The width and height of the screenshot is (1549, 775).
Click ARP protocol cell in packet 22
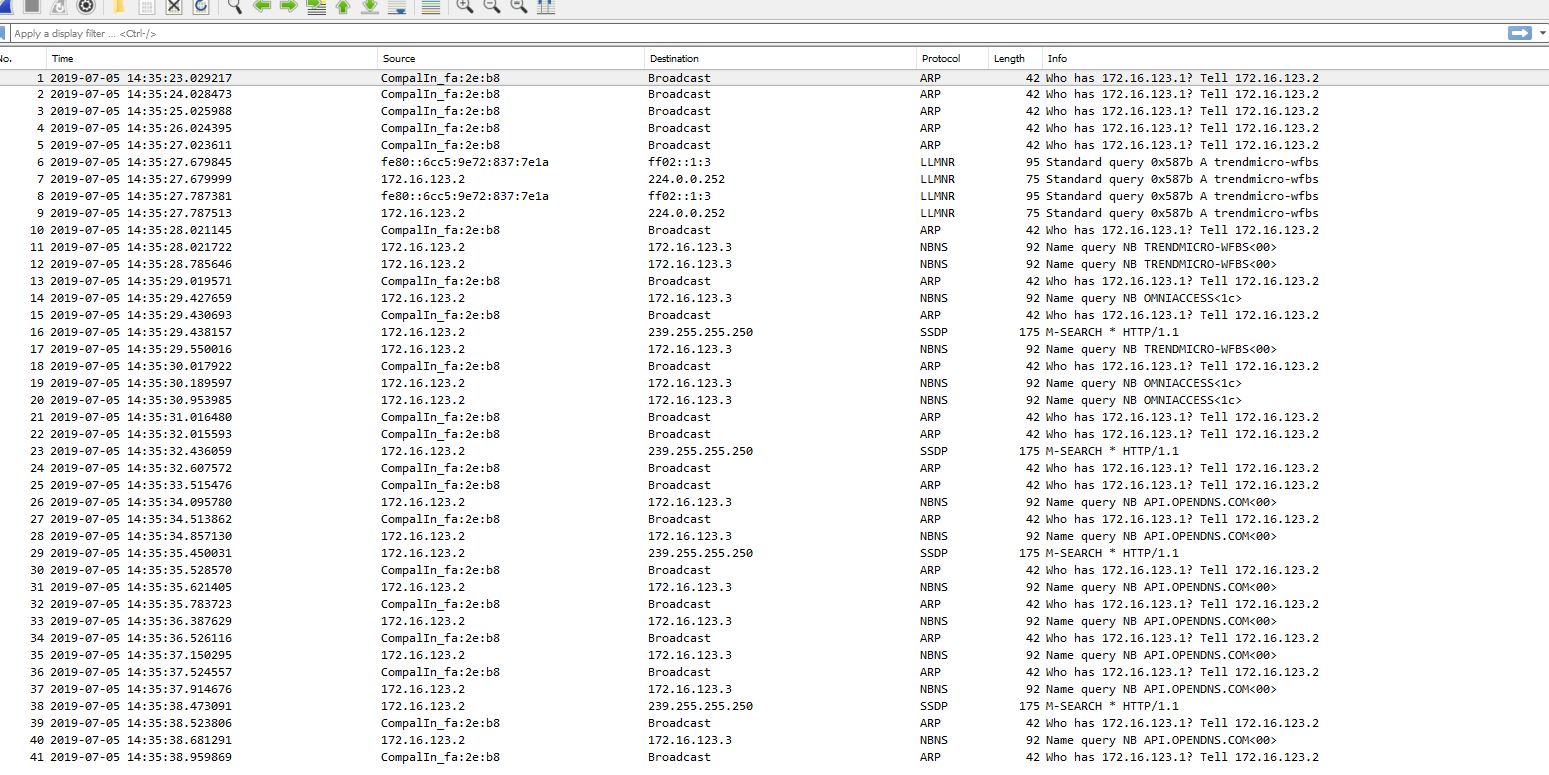(930, 434)
